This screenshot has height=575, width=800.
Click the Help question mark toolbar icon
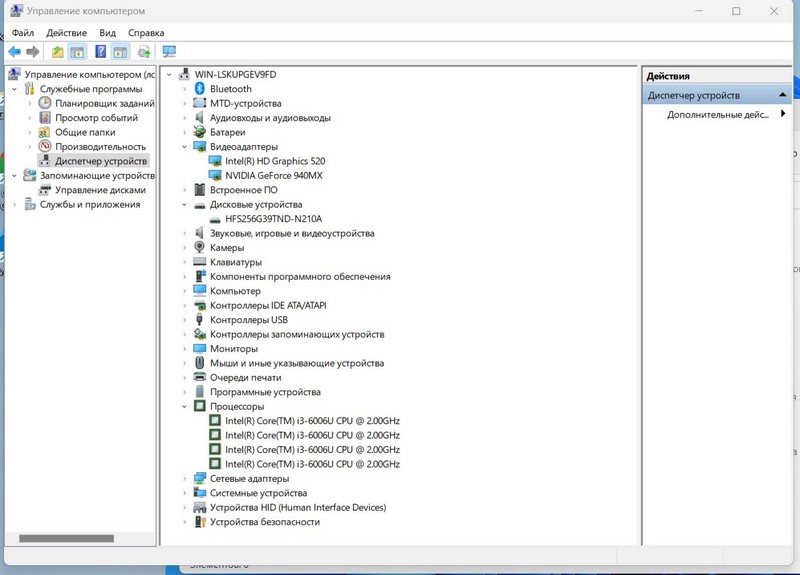pyautogui.click(x=100, y=52)
